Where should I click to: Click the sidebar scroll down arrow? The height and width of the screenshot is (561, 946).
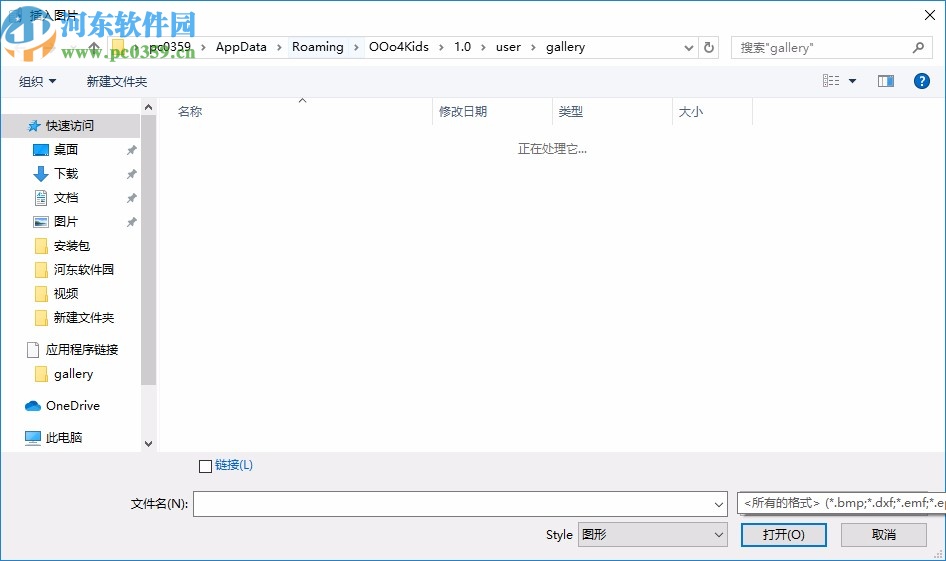coord(148,443)
